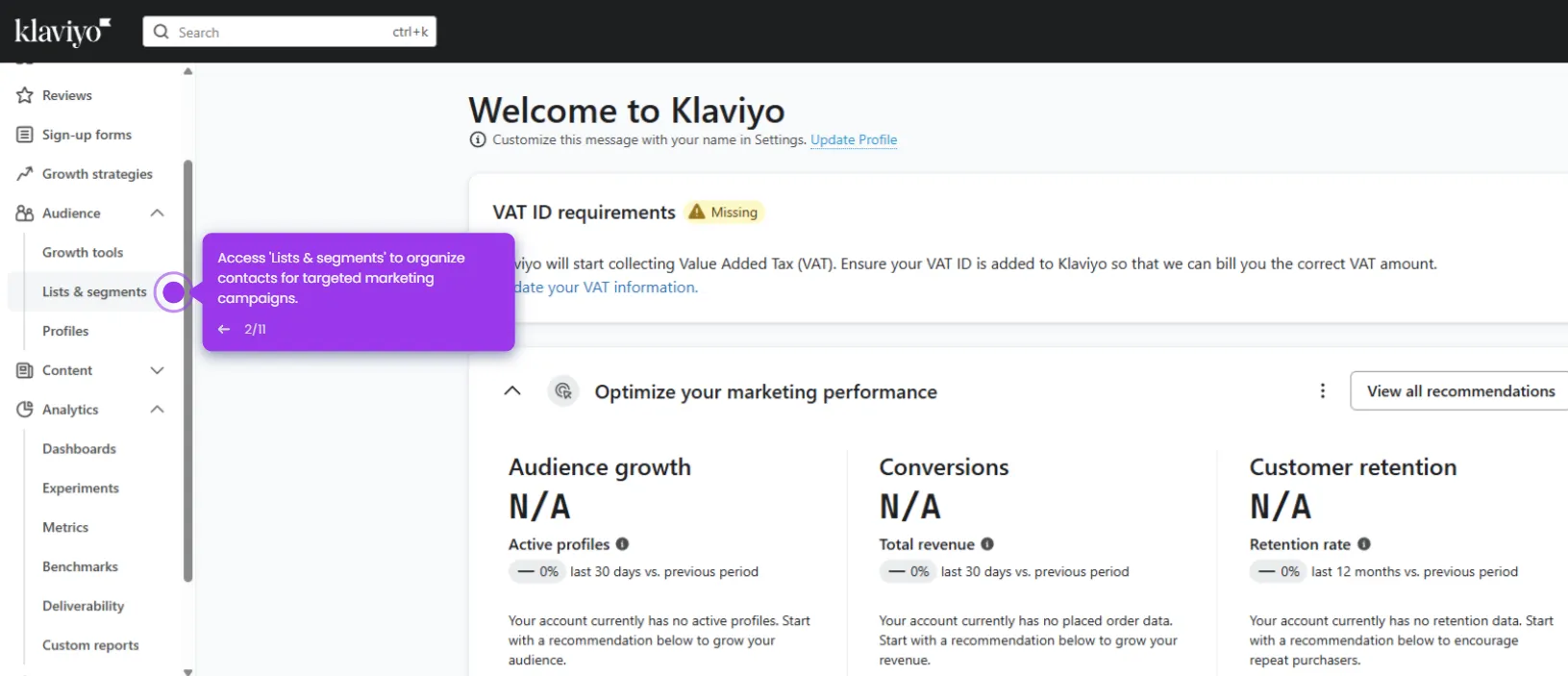Click the info icon near Customize message
This screenshot has width=1568, height=676.
click(478, 139)
